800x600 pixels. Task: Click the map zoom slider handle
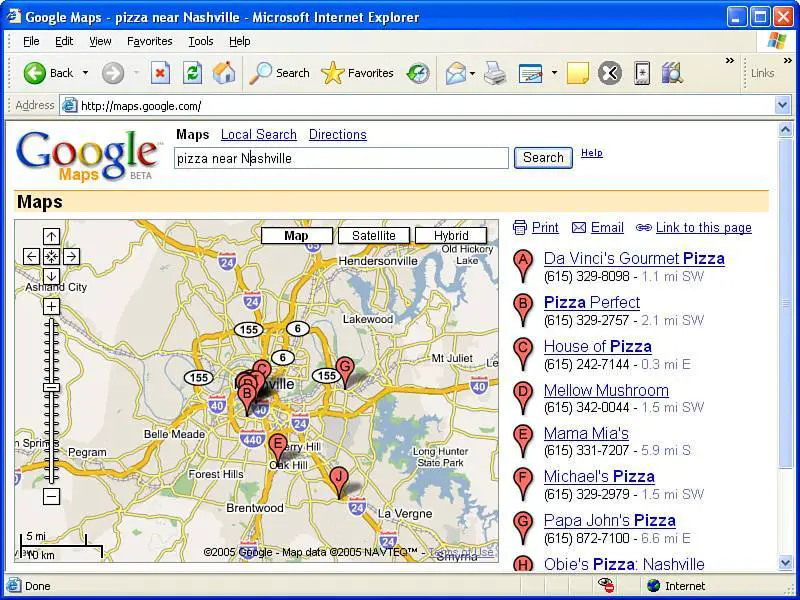[51, 387]
